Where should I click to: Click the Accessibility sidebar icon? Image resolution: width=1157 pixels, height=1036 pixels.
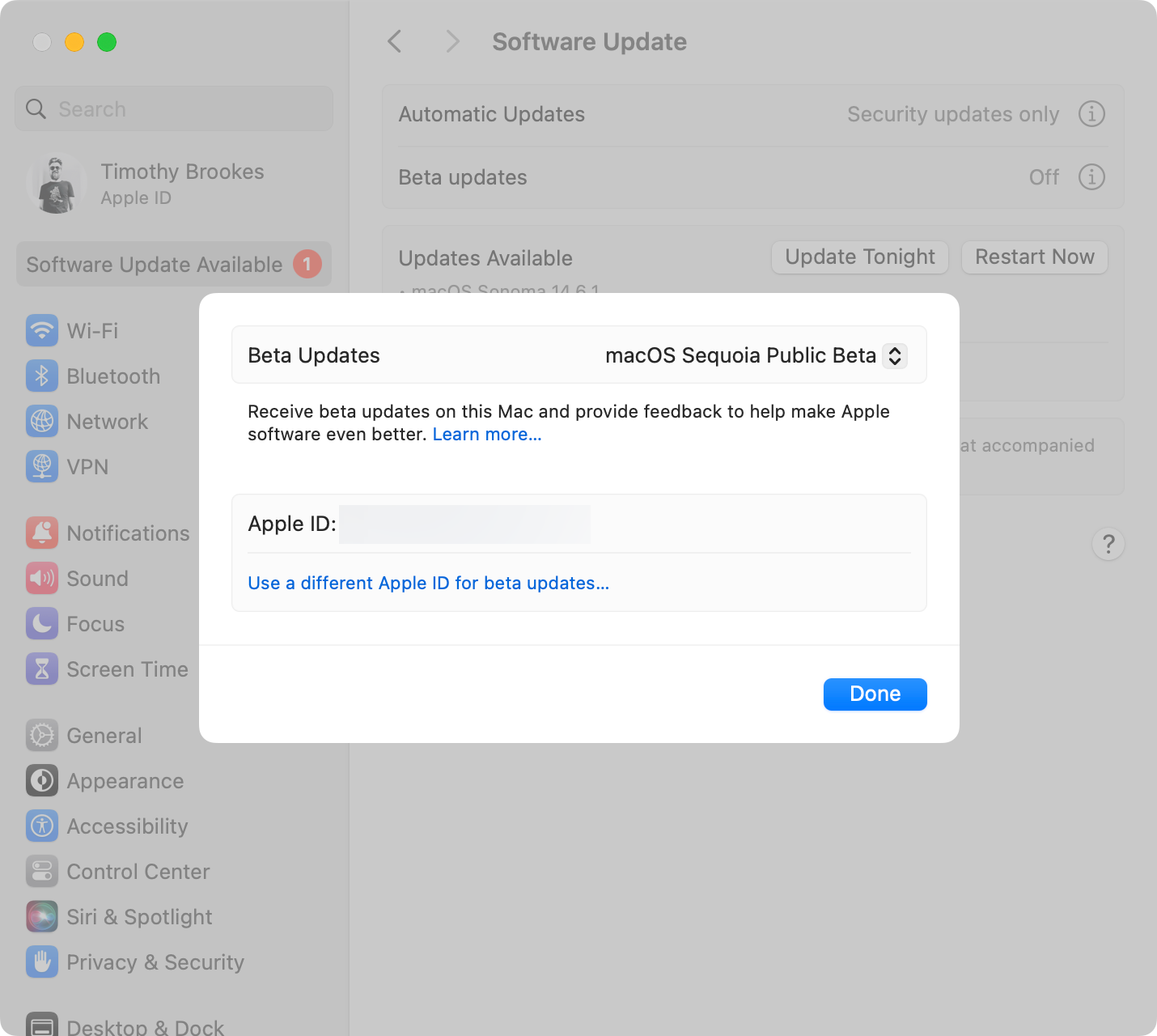(42, 826)
